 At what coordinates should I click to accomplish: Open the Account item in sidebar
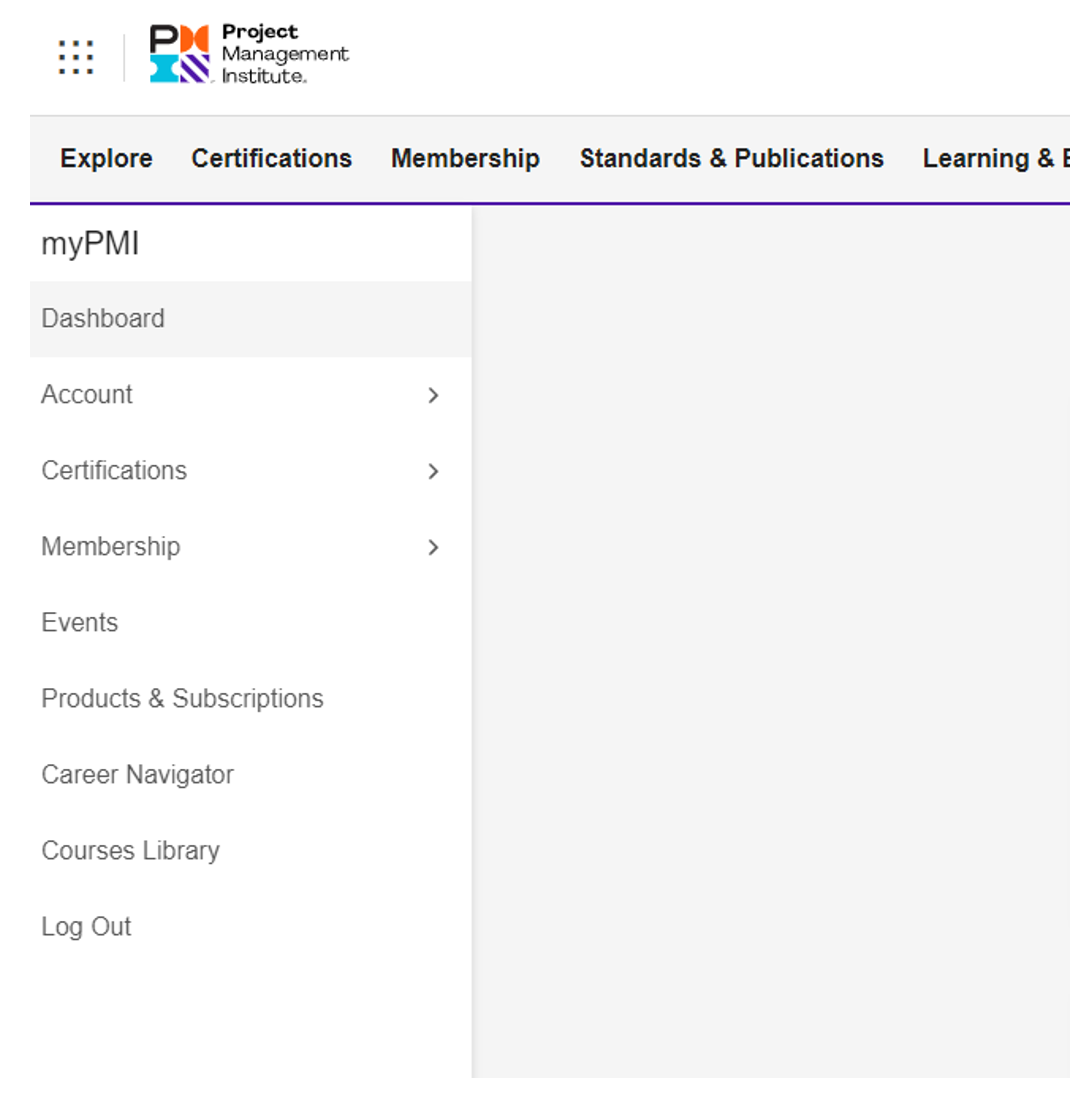click(250, 395)
